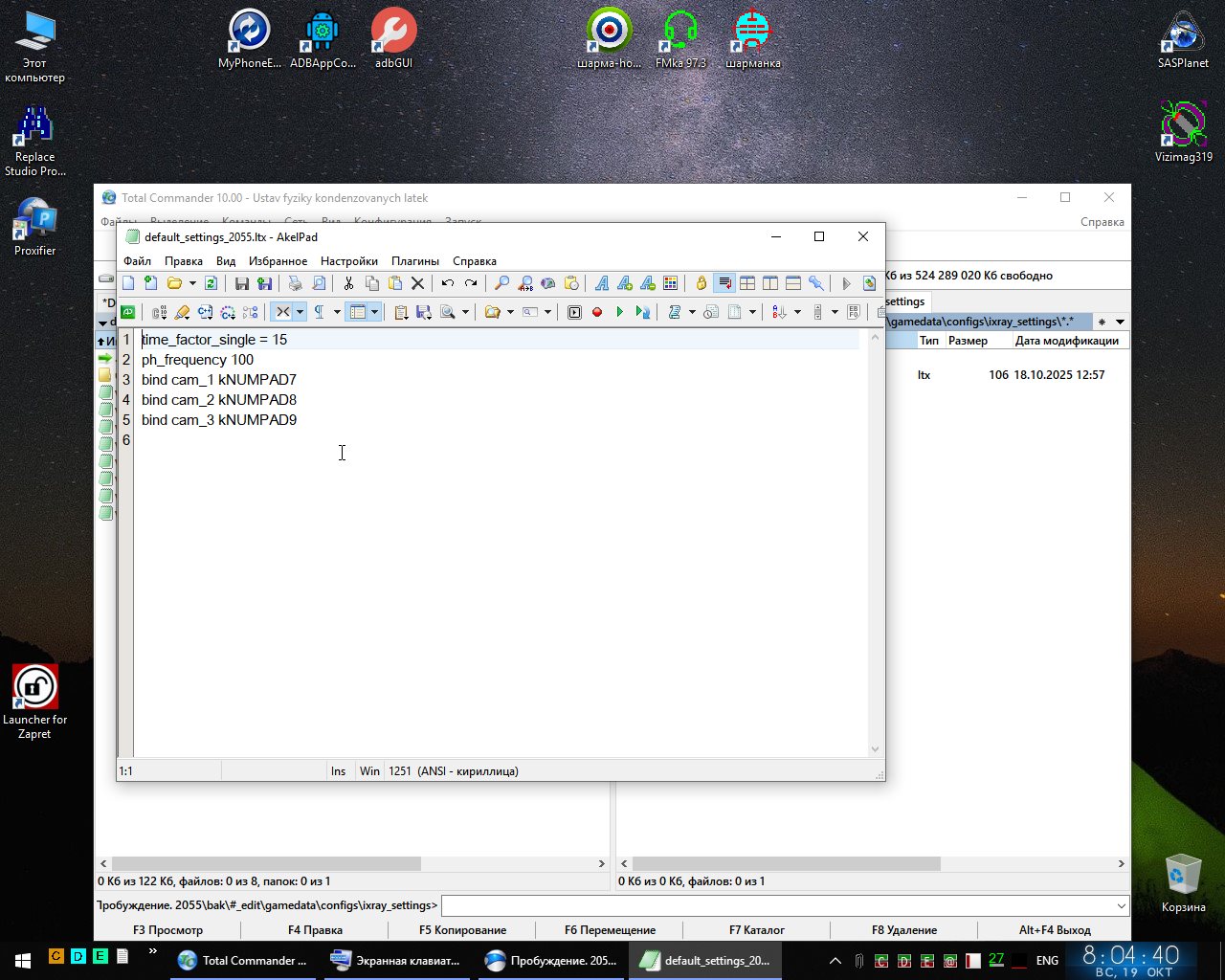Open Find with the magnifier icon
This screenshot has height=980, width=1225.
pos(501,283)
